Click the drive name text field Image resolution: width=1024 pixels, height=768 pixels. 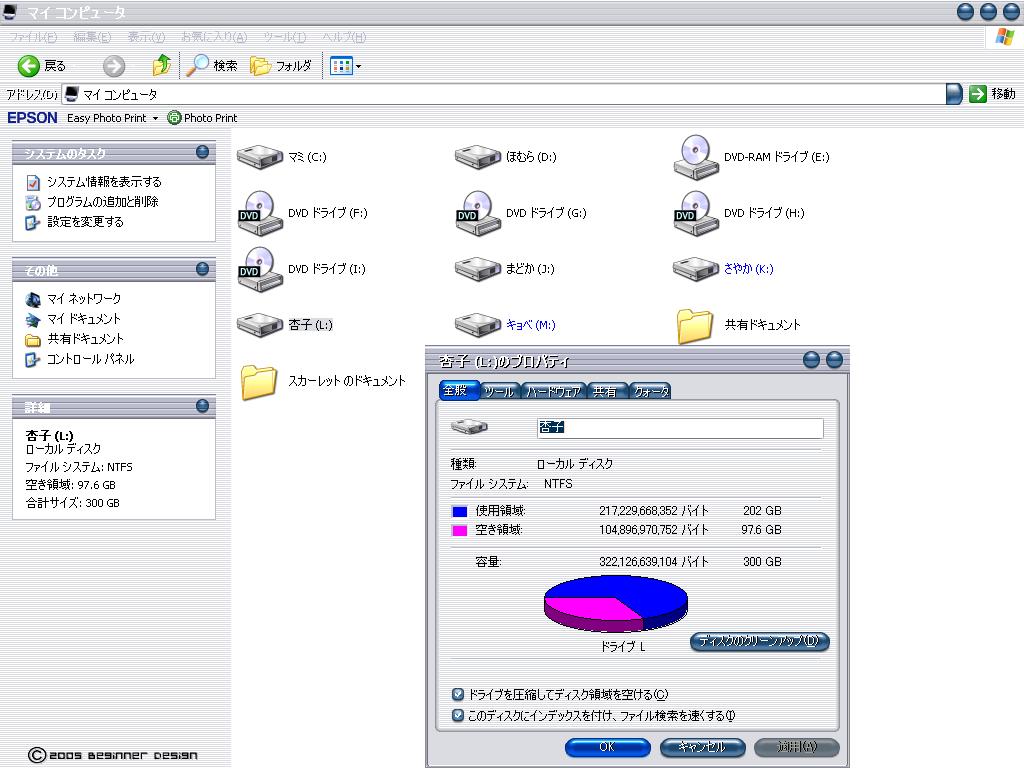click(680, 428)
